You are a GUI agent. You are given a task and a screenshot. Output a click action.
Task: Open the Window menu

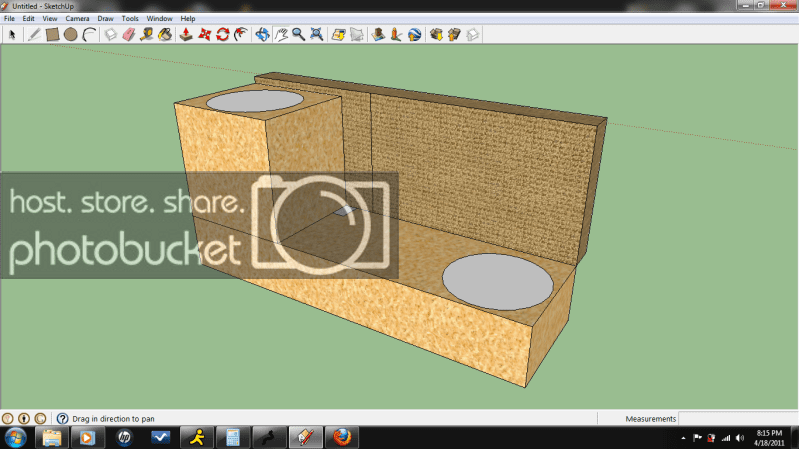click(x=159, y=18)
